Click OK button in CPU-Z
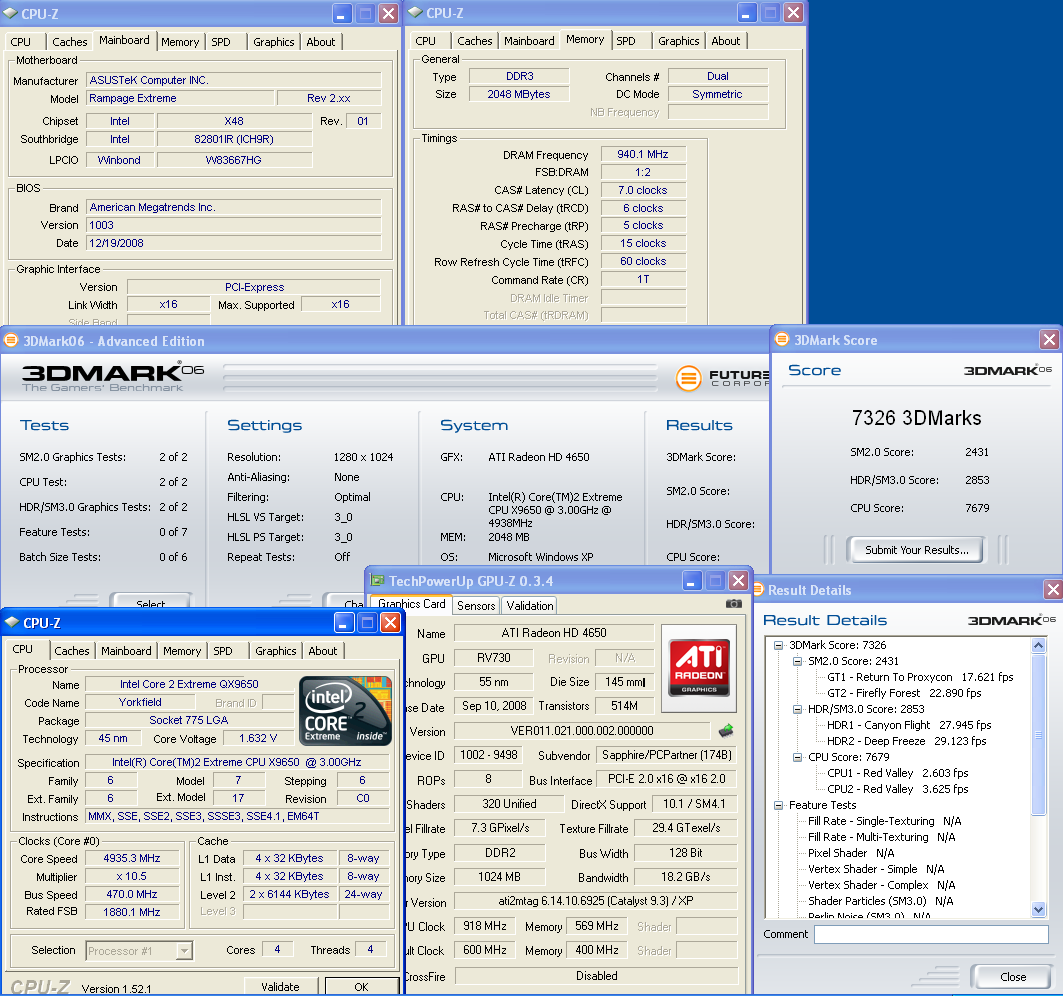Screen dimensions: 1063x996 [x=361, y=987]
